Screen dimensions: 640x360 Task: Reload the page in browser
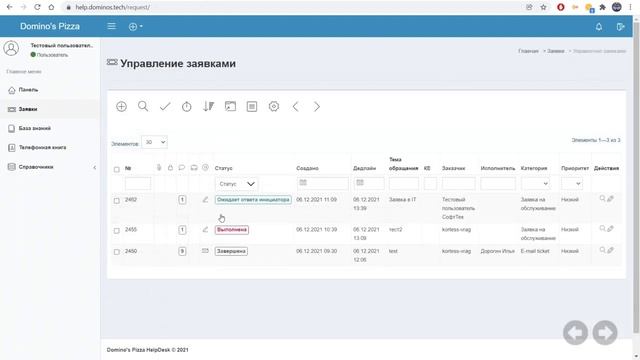37,7
